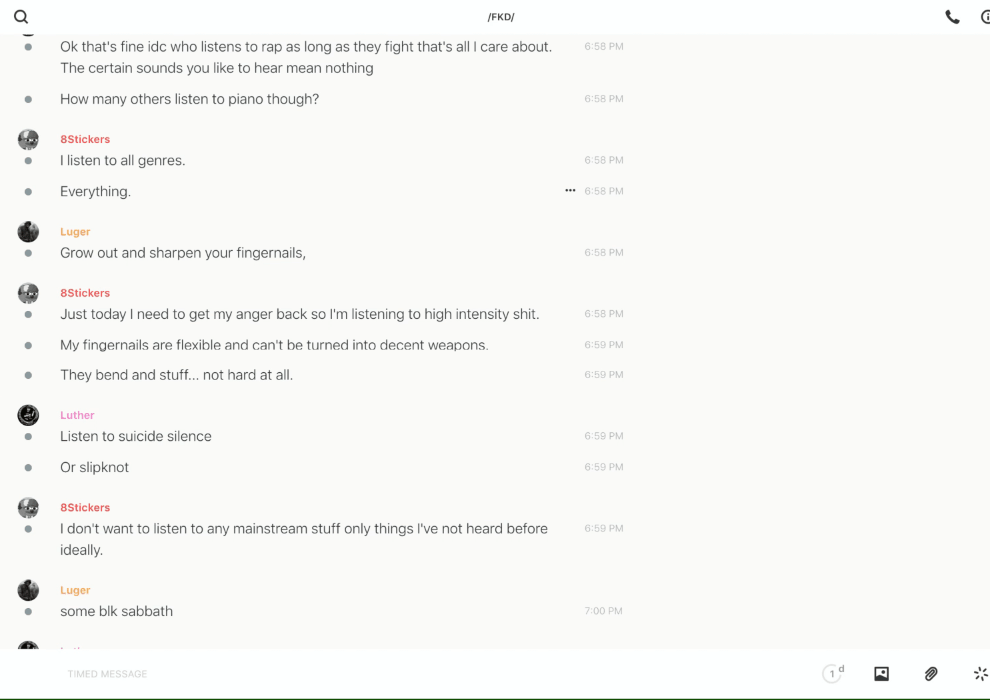Open conversation info panel icon
Screen dimensions: 990x700
tap(984, 17)
